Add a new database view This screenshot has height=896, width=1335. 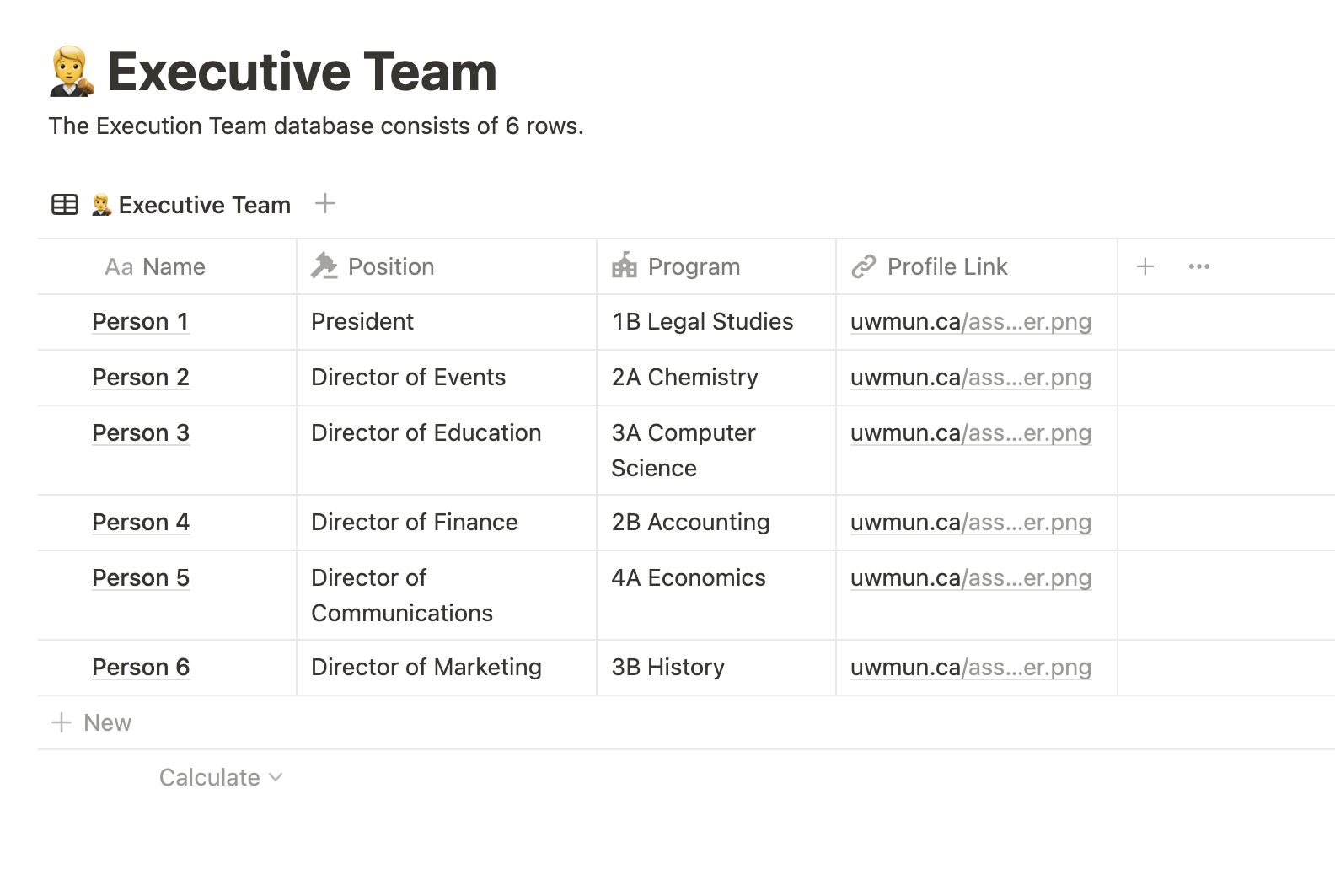click(324, 204)
